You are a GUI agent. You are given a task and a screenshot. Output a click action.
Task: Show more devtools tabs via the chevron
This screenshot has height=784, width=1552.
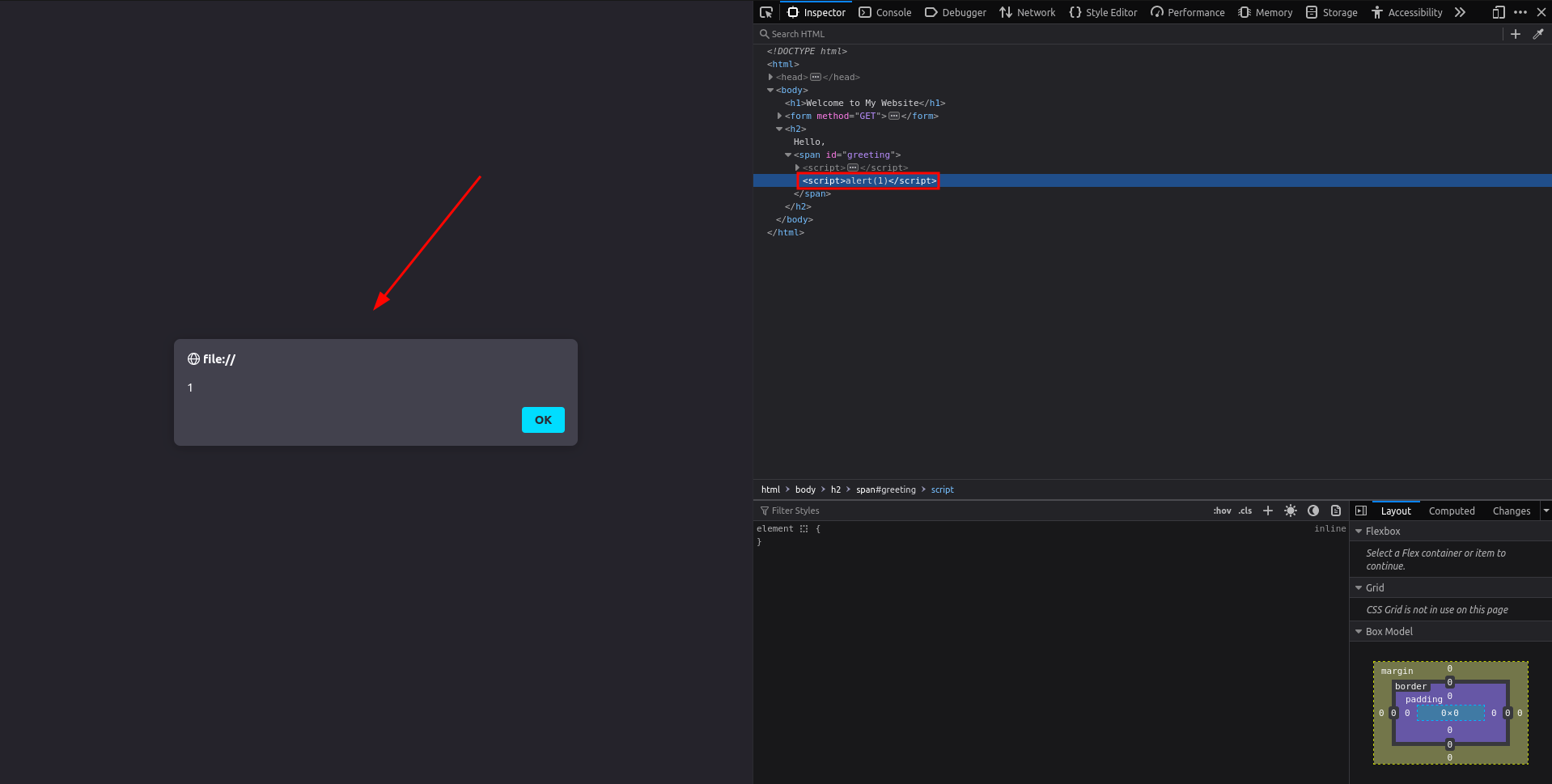coord(1460,12)
